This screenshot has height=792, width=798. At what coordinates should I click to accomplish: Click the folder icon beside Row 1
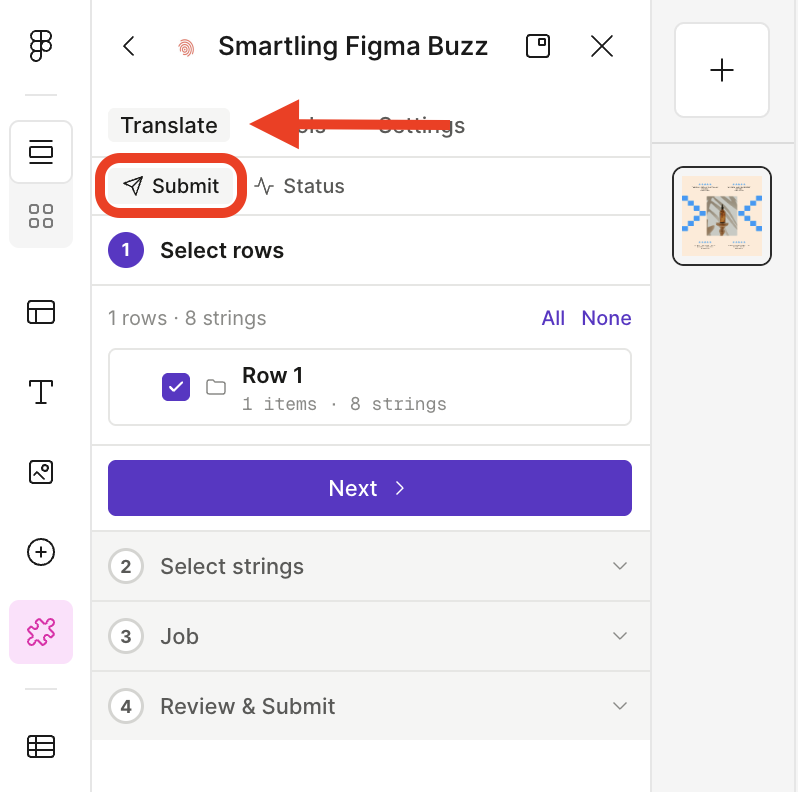[x=216, y=387]
